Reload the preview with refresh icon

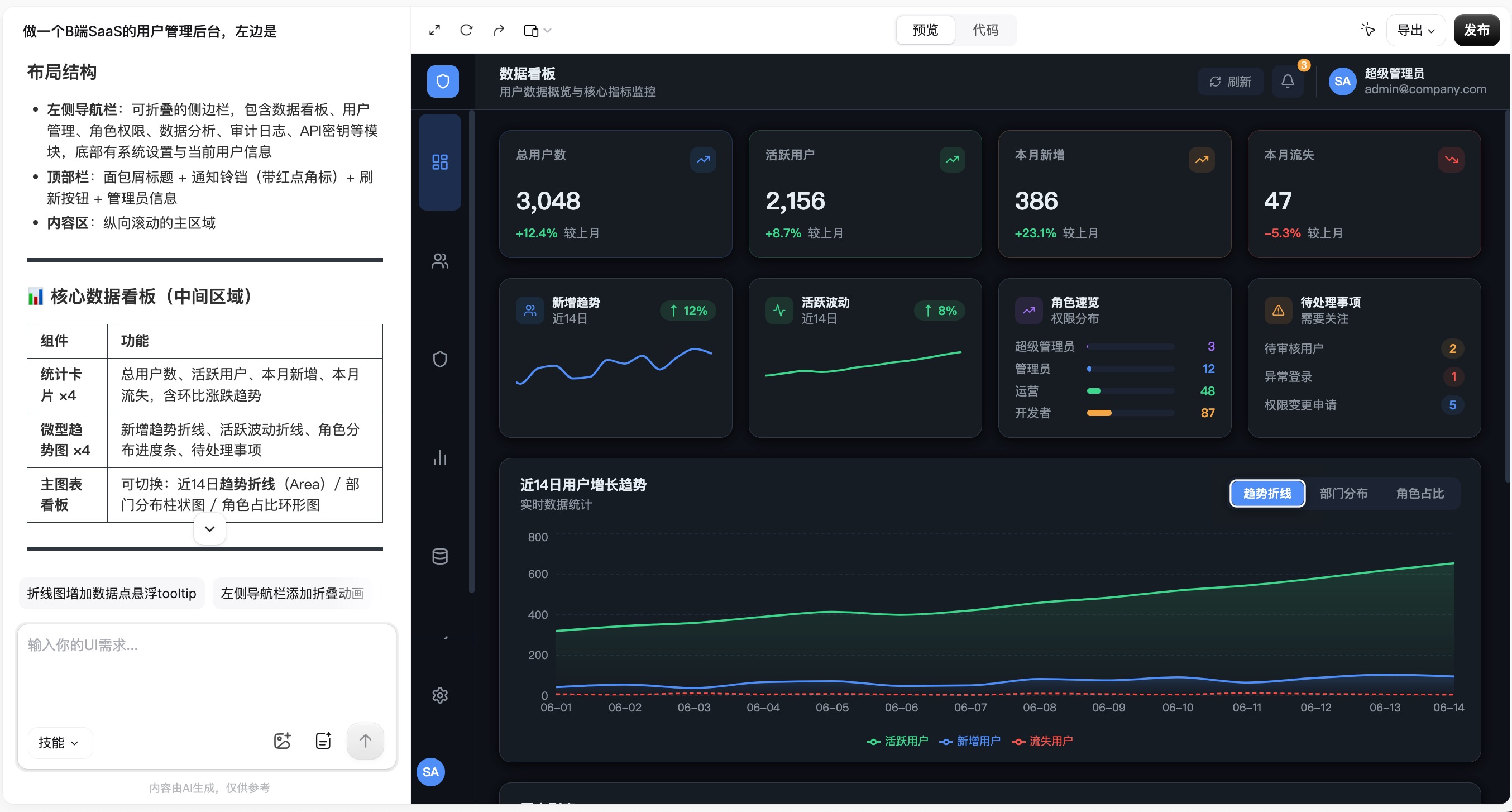tap(466, 30)
